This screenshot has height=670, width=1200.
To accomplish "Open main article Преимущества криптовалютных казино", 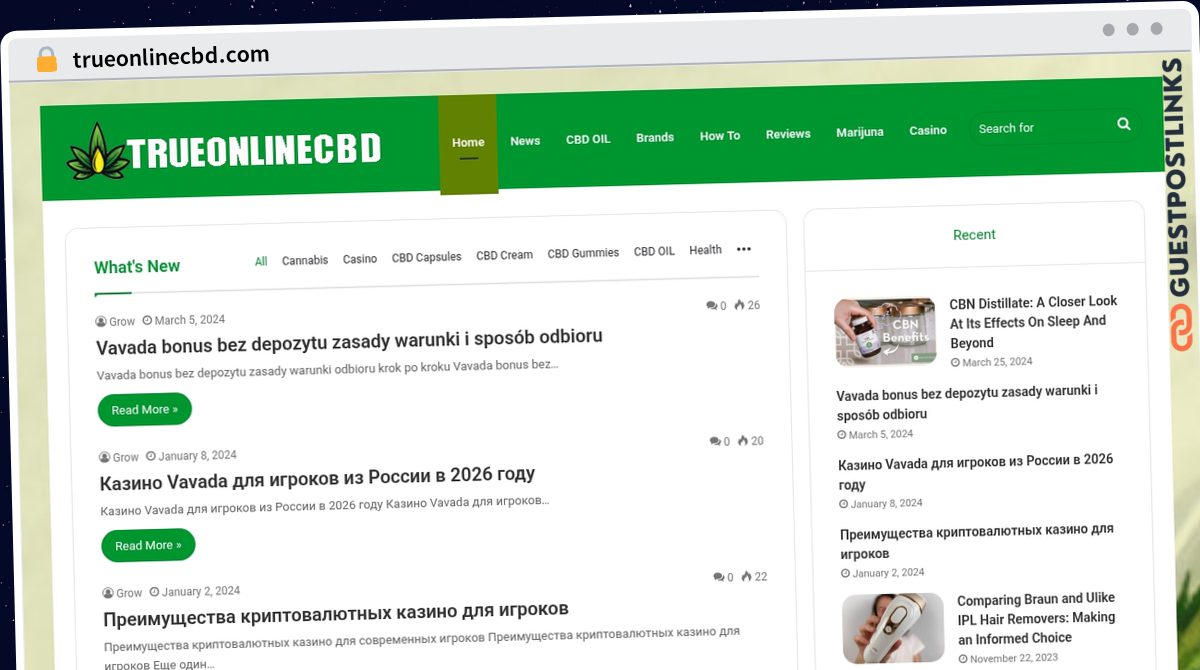I will (x=336, y=613).
